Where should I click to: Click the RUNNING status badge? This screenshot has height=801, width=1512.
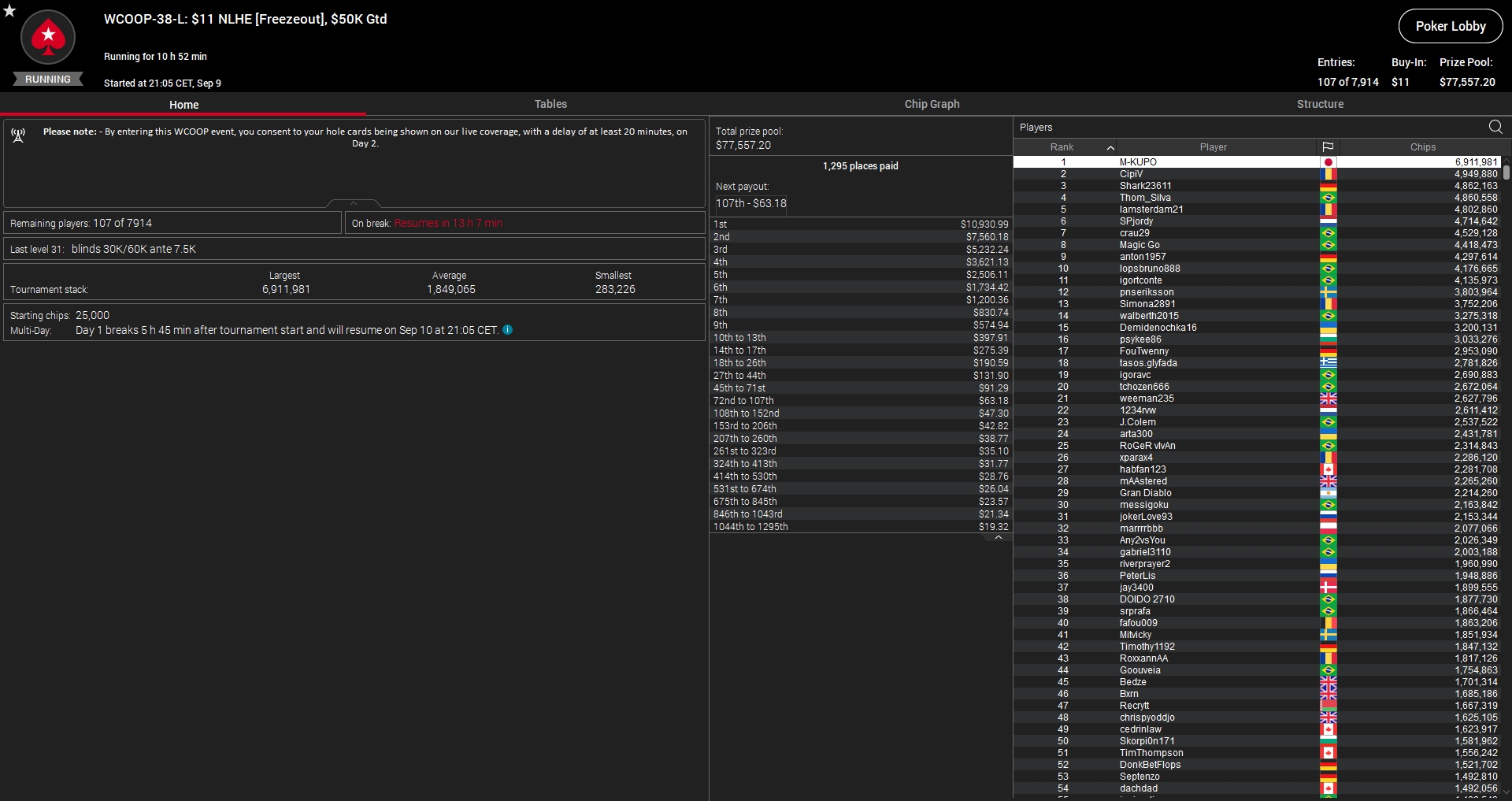pos(48,80)
